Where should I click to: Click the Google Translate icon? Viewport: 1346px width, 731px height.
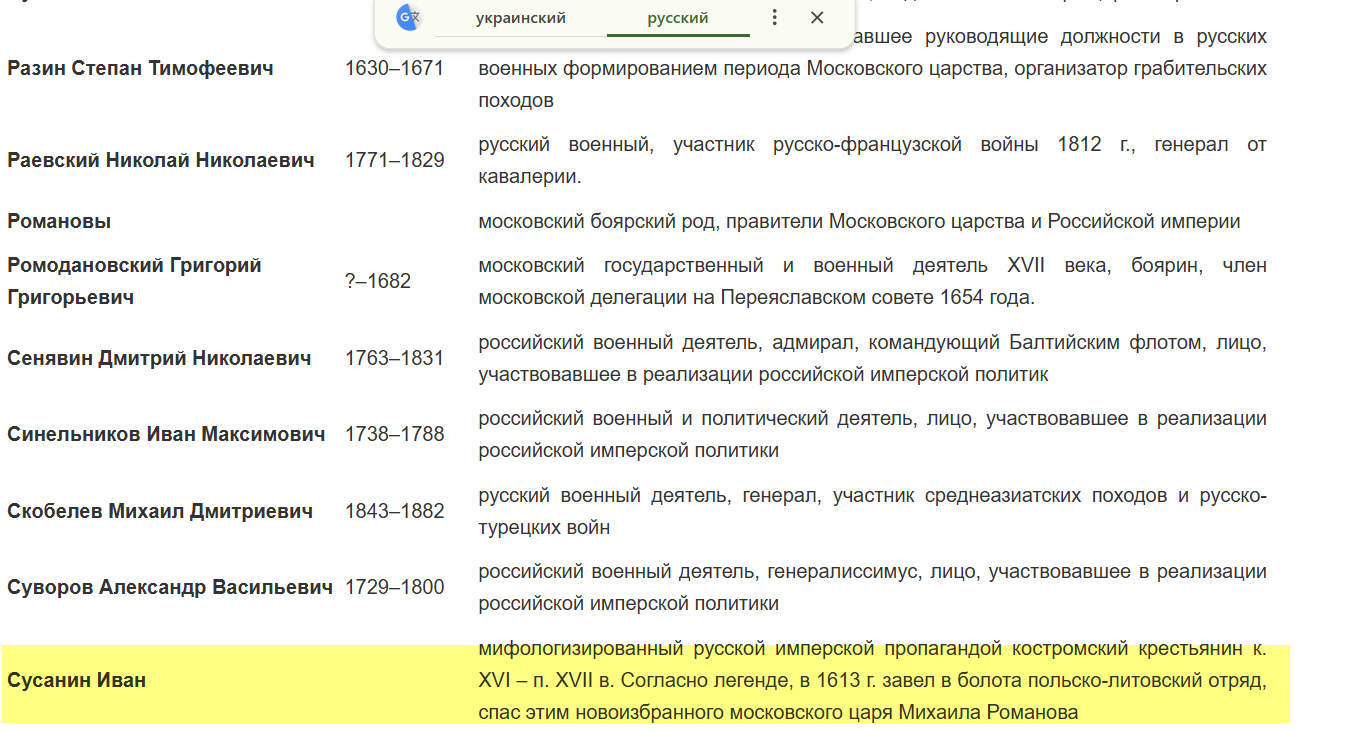408,17
